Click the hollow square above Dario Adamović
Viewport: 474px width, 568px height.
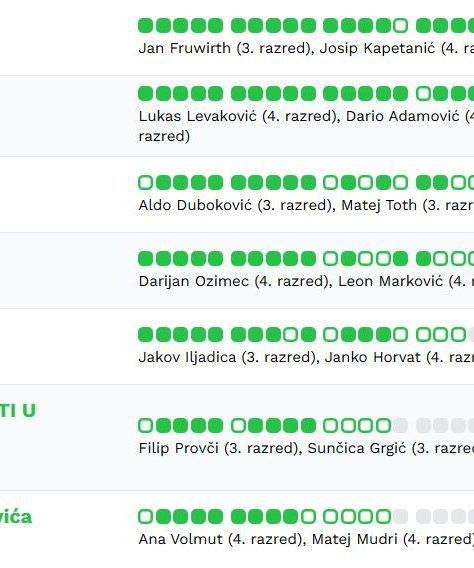(423, 93)
